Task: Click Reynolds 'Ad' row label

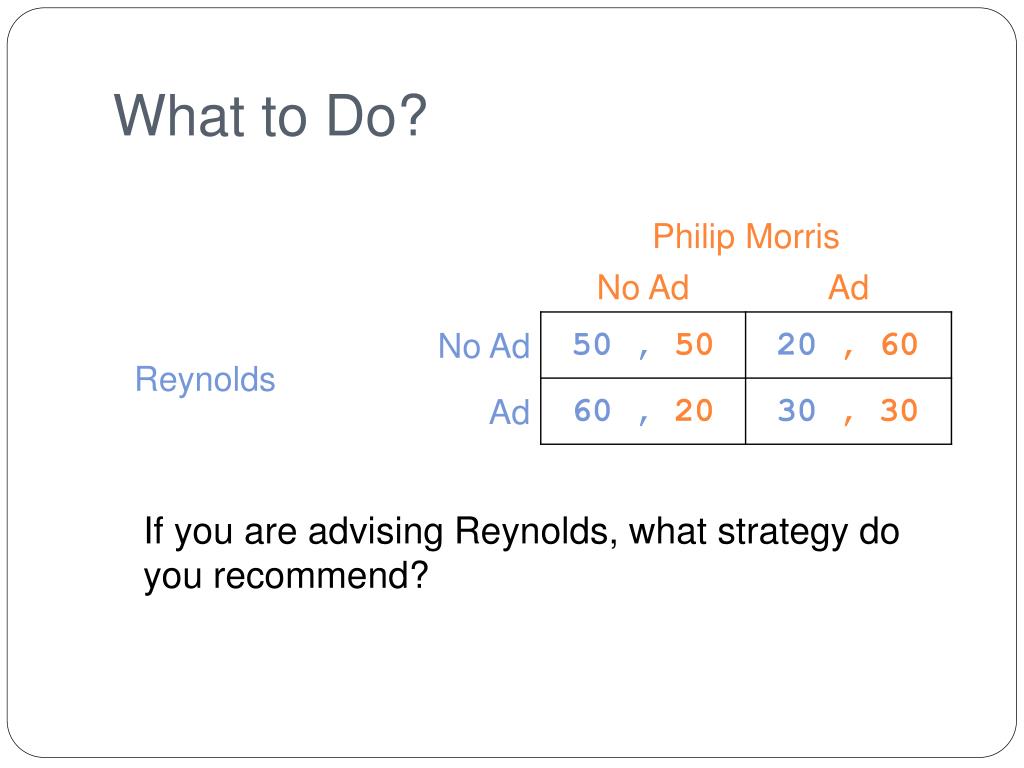Action: (x=509, y=413)
